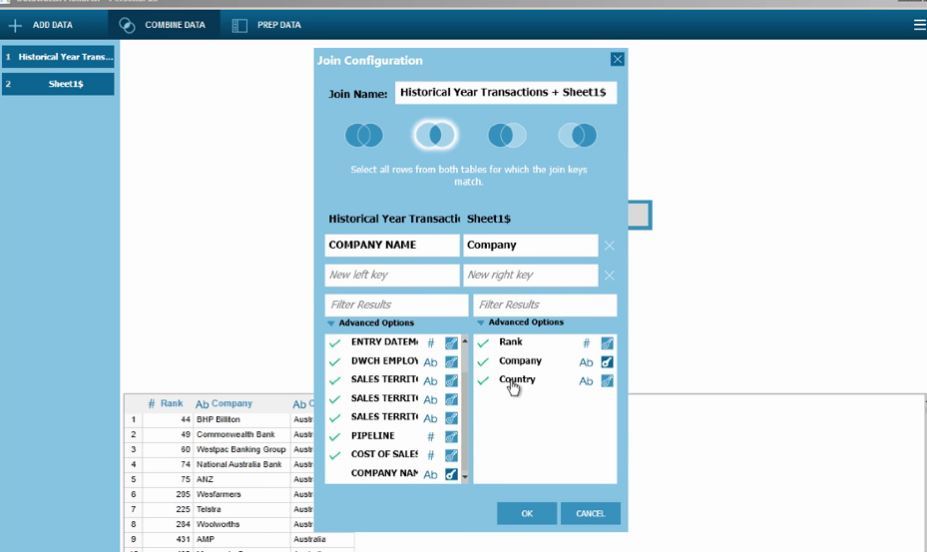Remove the COMPANY NAME / Company key pair
Image resolution: width=927 pixels, height=552 pixels.
coord(609,245)
